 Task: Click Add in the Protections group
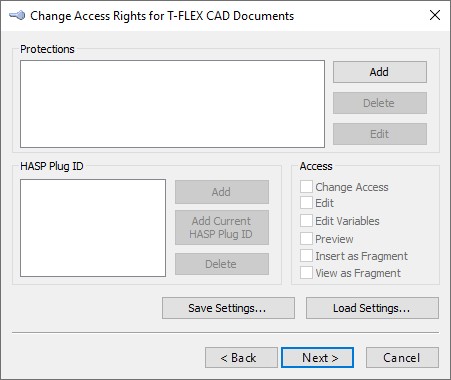(380, 72)
